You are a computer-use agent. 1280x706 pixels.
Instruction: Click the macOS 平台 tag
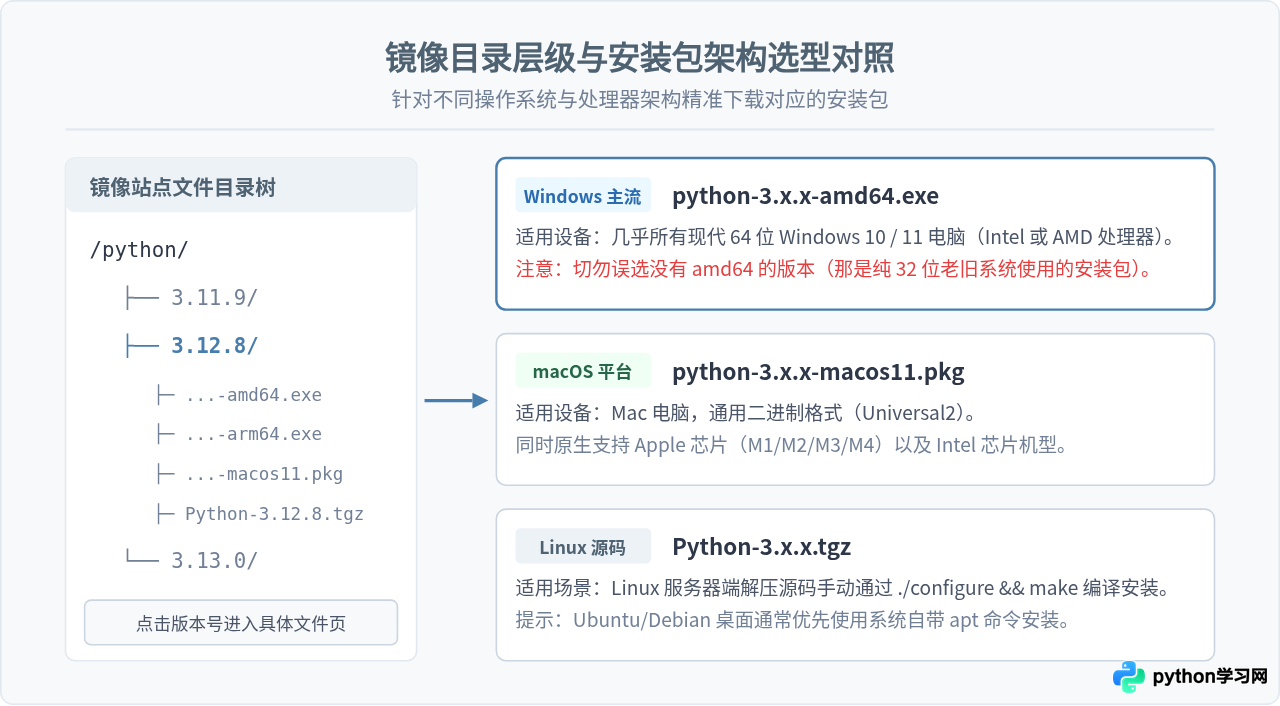(x=583, y=372)
